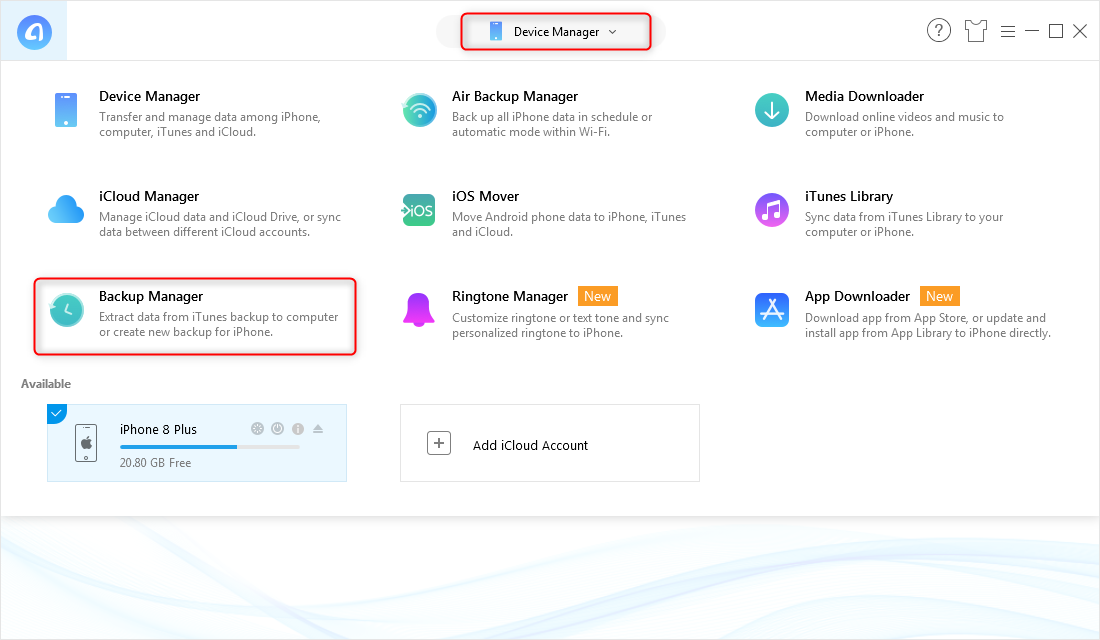The width and height of the screenshot is (1100, 640).
Task: Click iTunes Library description text
Action: click(904, 225)
